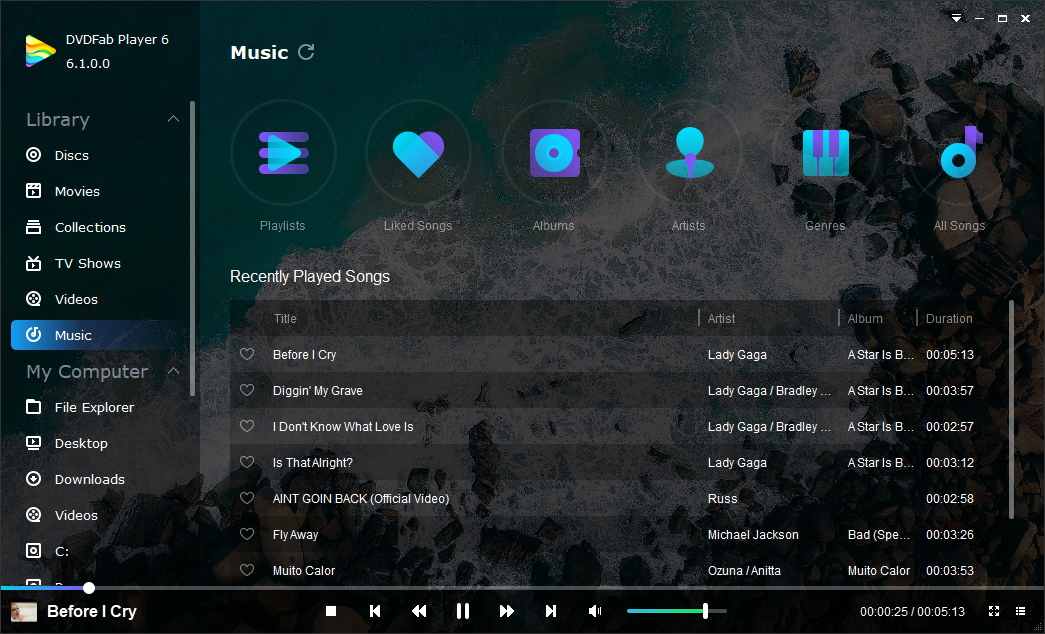Pause the current song
Viewport: 1045px width, 634px height.
463,611
